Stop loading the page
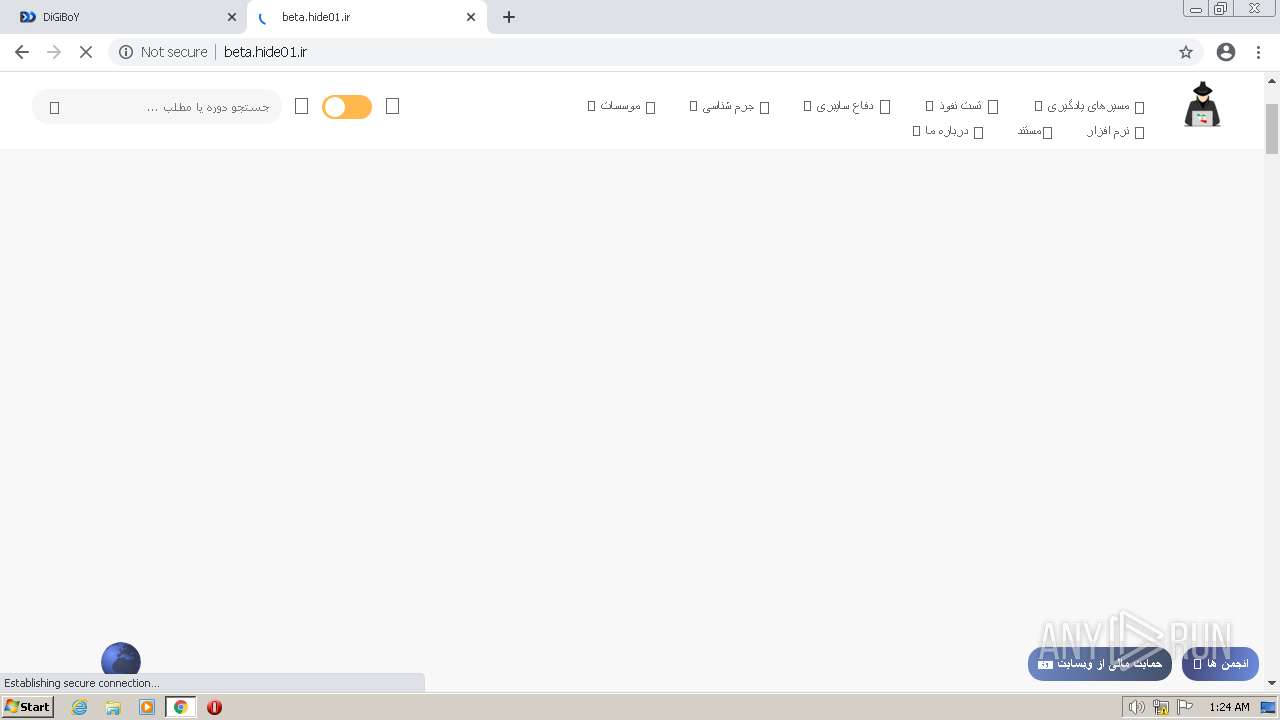1280x720 pixels. point(86,52)
